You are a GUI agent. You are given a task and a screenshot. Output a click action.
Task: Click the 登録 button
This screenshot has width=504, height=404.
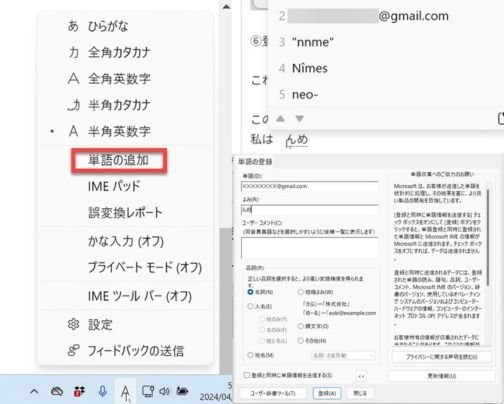[327, 393]
